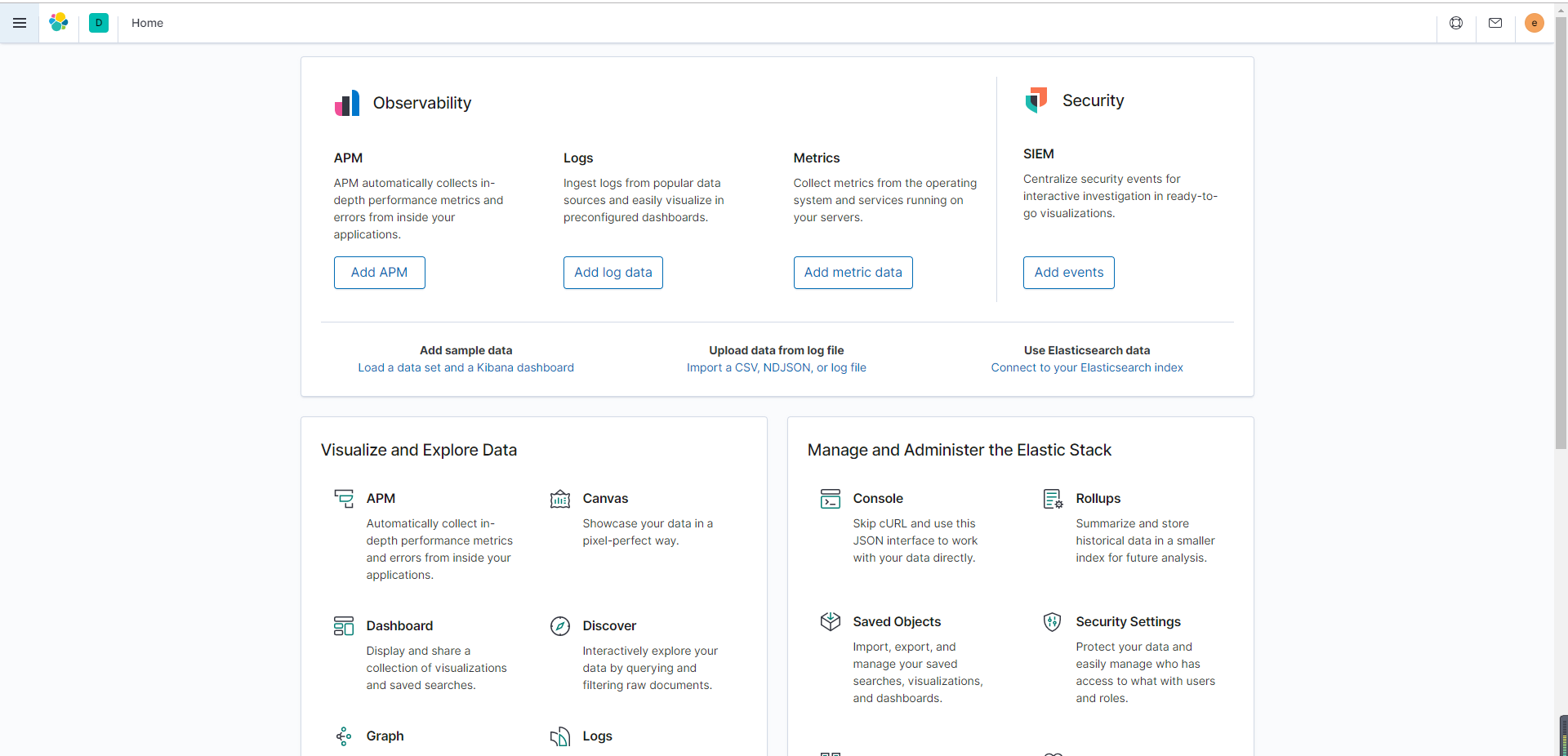Screen dimensions: 1568x756
Task: Open the Graph title link
Action: 385,736
